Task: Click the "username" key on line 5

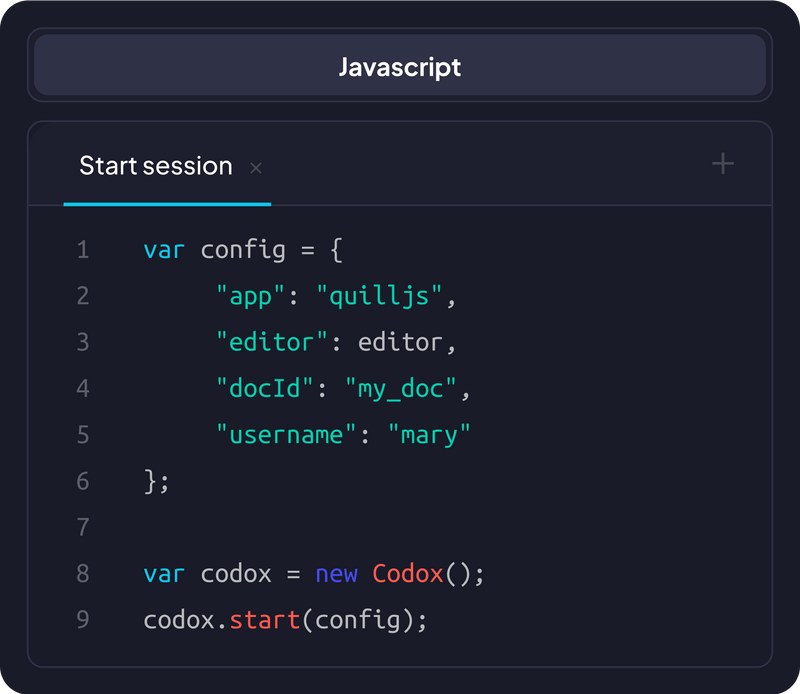Action: pyautogui.click(x=286, y=435)
